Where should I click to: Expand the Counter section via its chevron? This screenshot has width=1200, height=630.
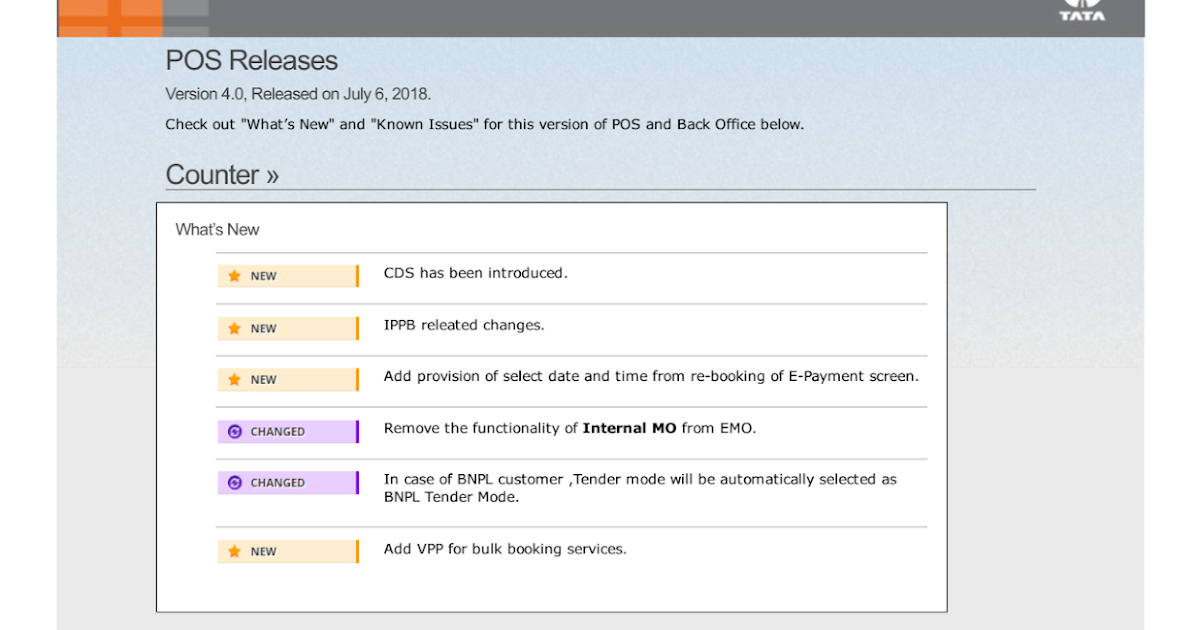271,175
